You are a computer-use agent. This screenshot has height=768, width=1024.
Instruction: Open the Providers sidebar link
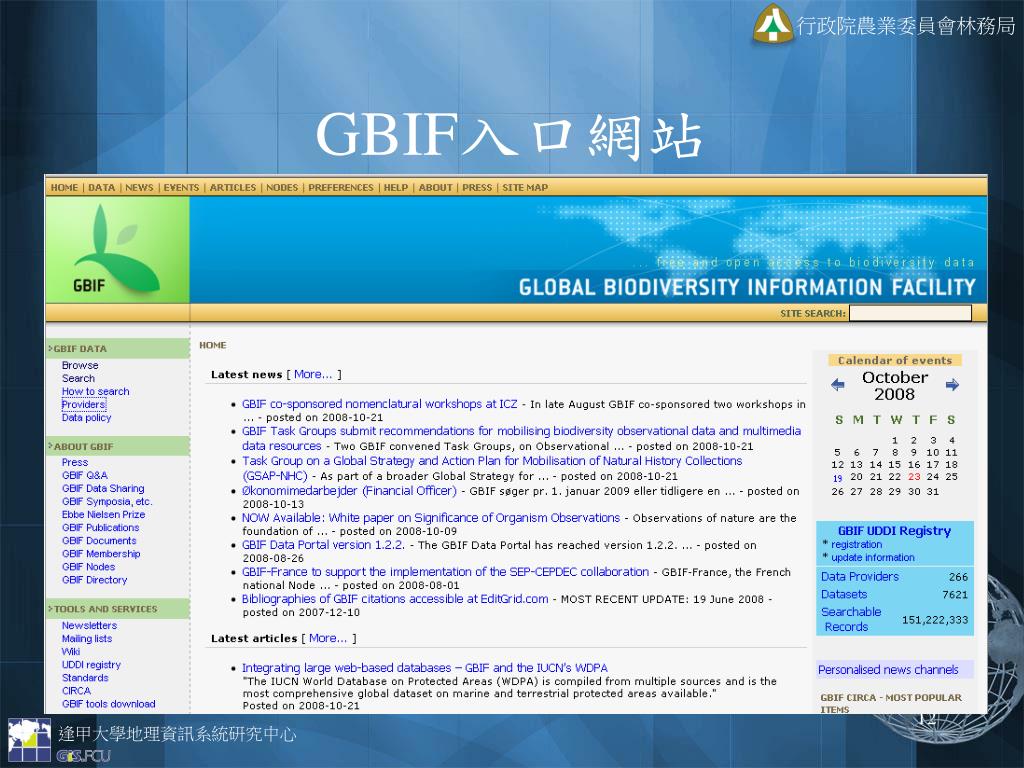84,404
